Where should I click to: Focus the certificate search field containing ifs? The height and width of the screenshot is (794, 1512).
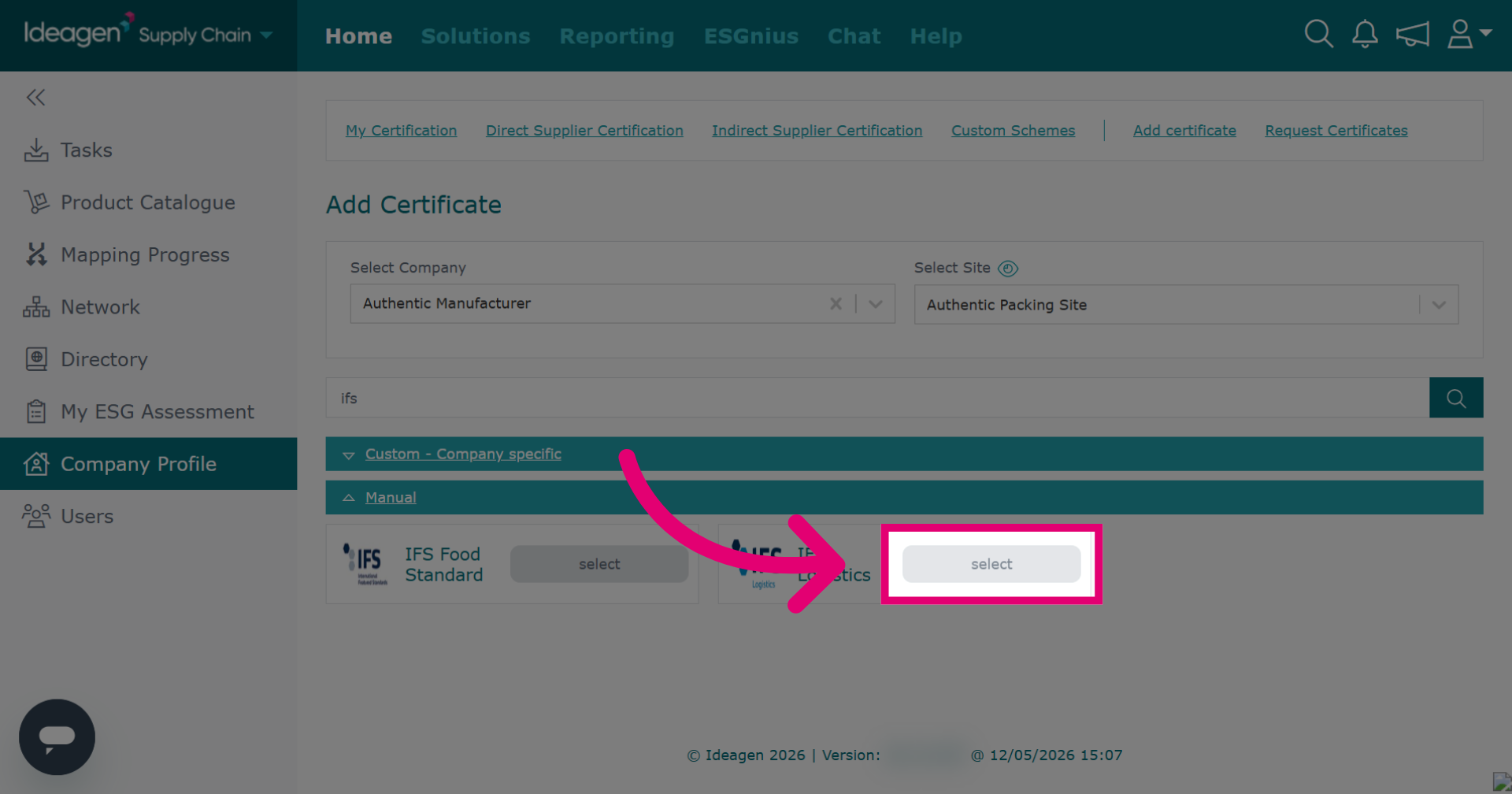[x=877, y=398]
